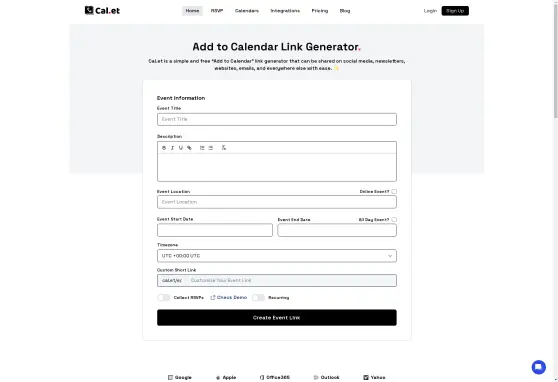Click the Cal.et logo
The image size is (558, 382).
(102, 10)
